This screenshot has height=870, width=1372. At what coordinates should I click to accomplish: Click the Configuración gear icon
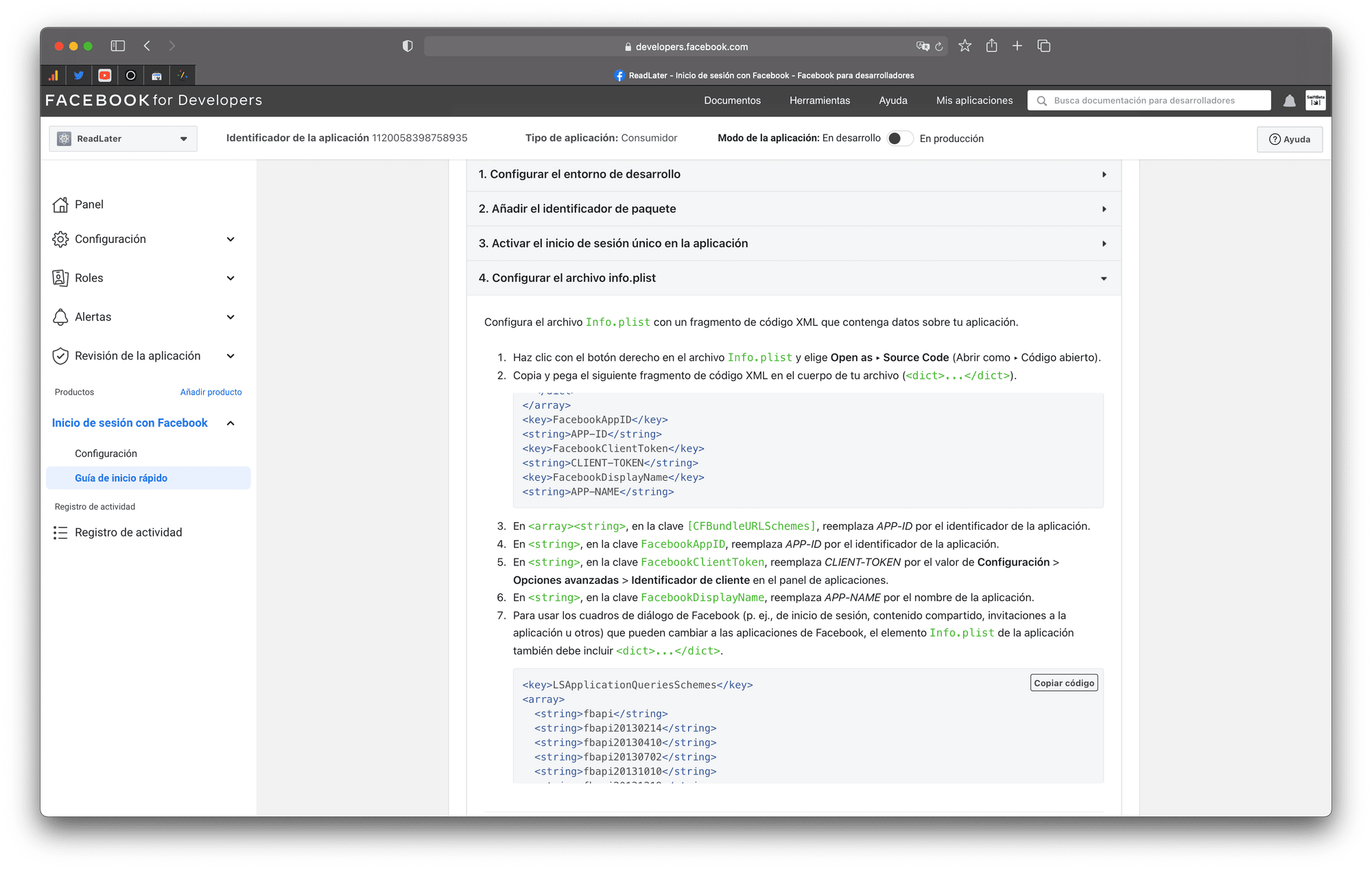(x=60, y=239)
